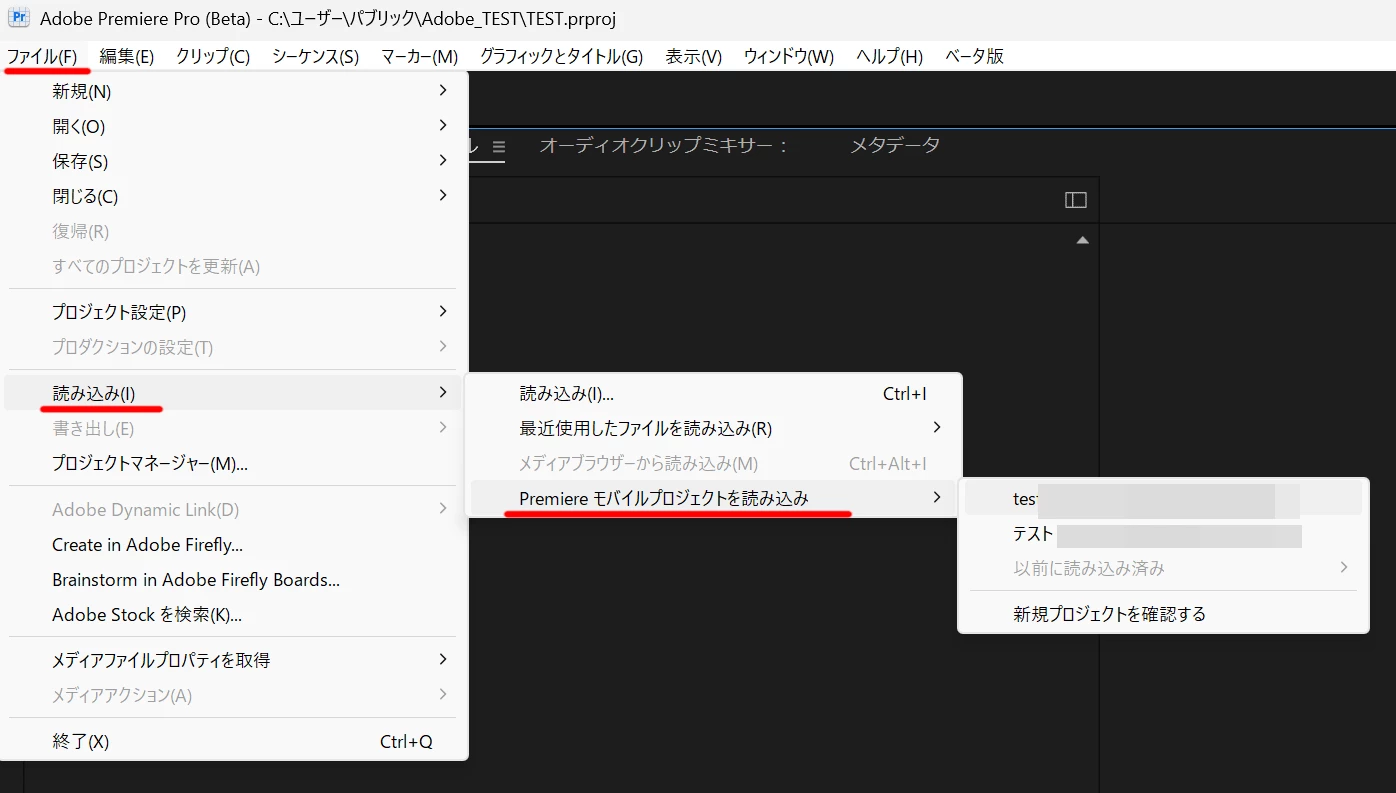The image size is (1396, 793).
Task: Expand the プロジェクト設定(P) submenu
Action: [x=234, y=313]
